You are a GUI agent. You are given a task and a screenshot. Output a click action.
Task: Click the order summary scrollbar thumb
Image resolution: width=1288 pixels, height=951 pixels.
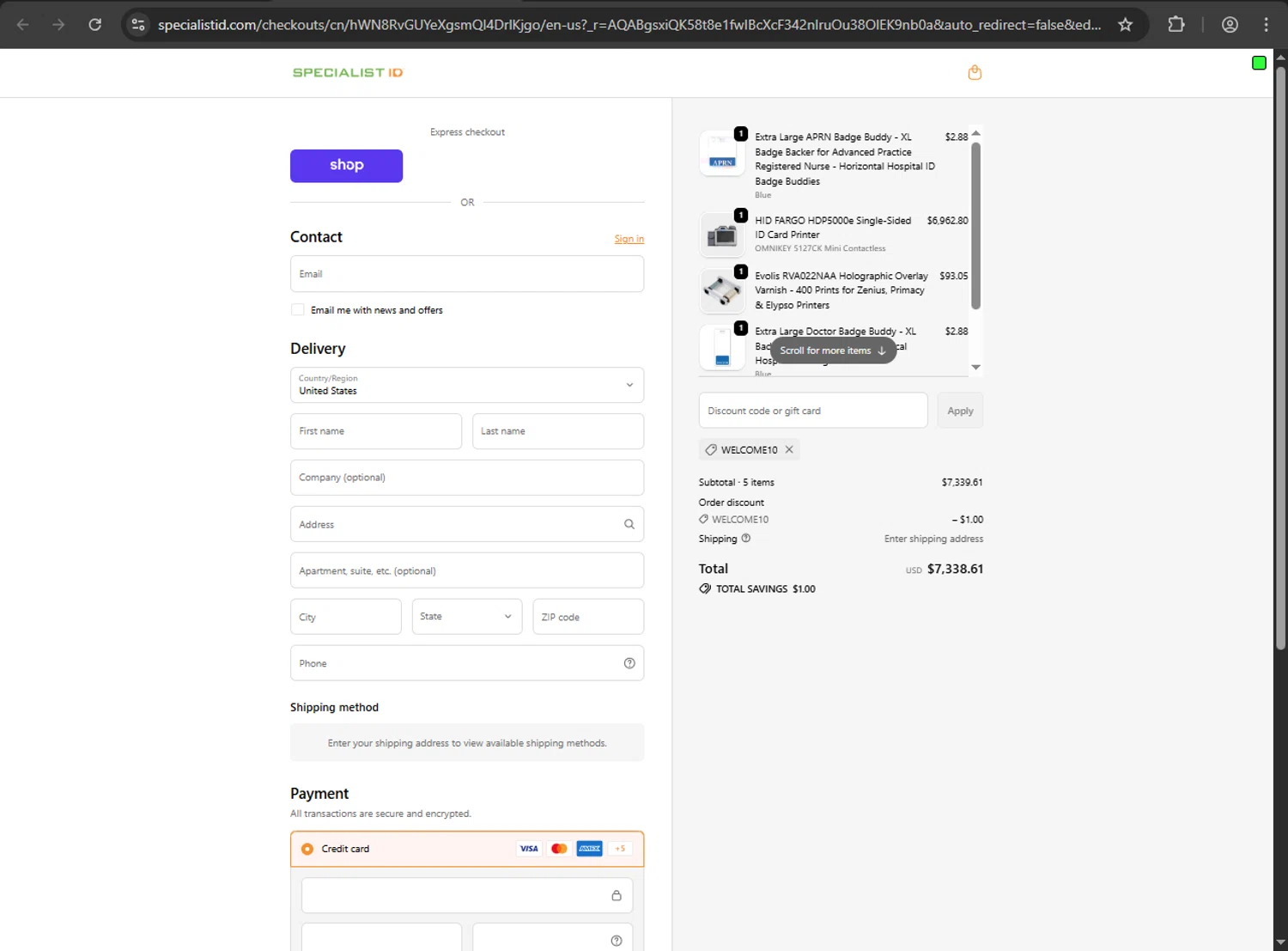[975, 225]
